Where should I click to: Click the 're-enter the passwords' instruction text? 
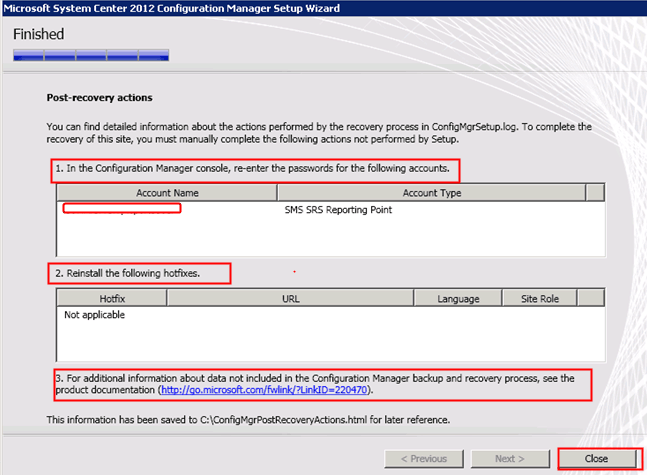point(253,168)
